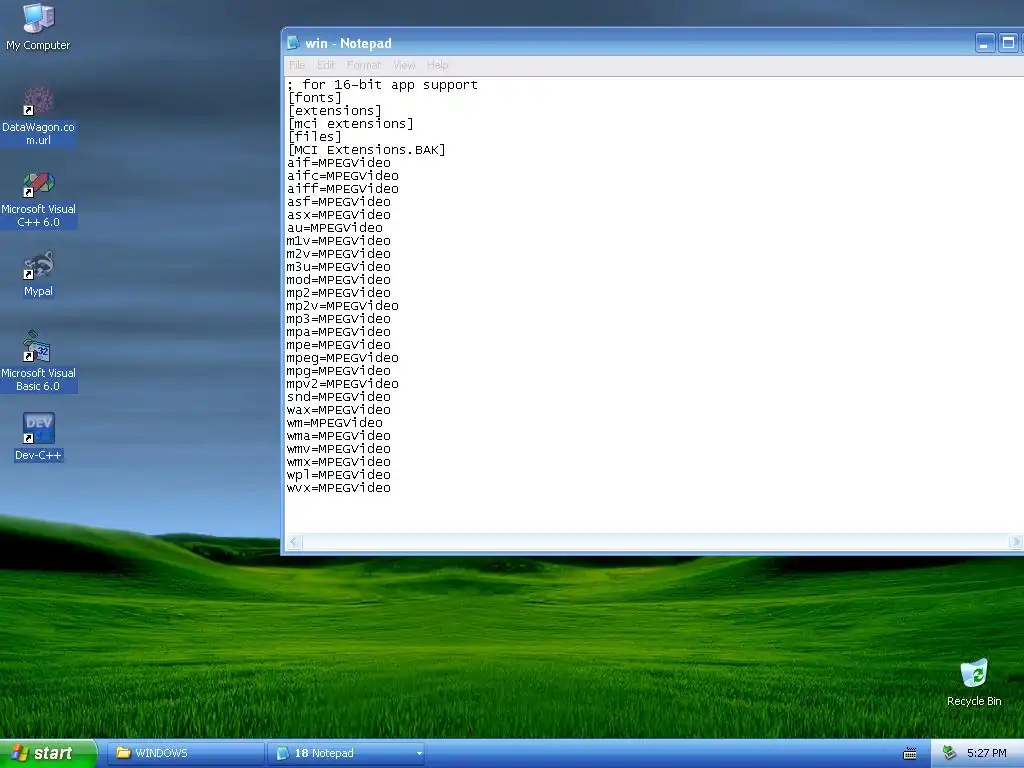
Task: Click the safely remove hardware tray icon
Action: (x=949, y=753)
